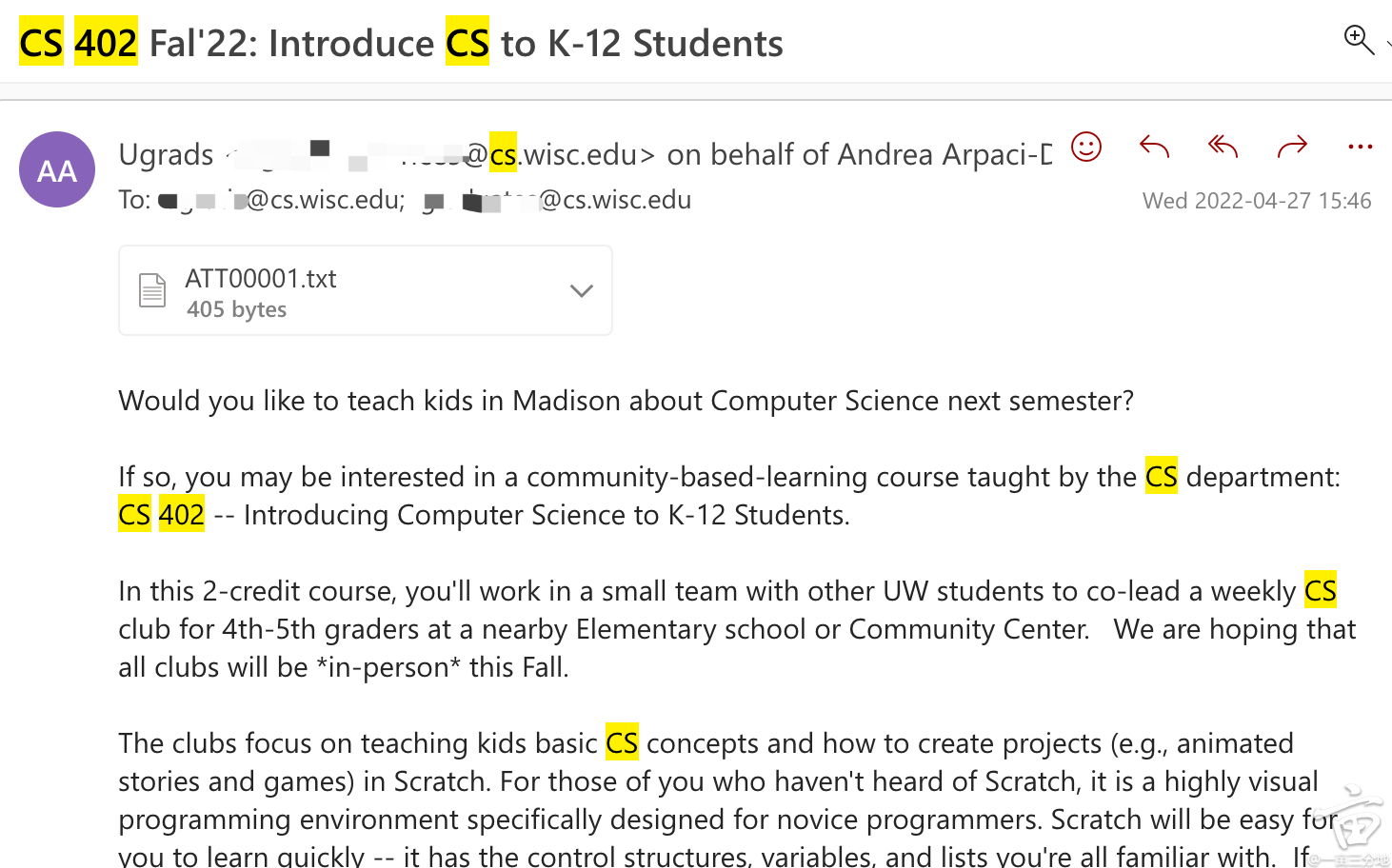The image size is (1392, 868).
Task: Click the Wed 2022-04-27 15:46 timestamp
Action: pyautogui.click(x=1256, y=201)
